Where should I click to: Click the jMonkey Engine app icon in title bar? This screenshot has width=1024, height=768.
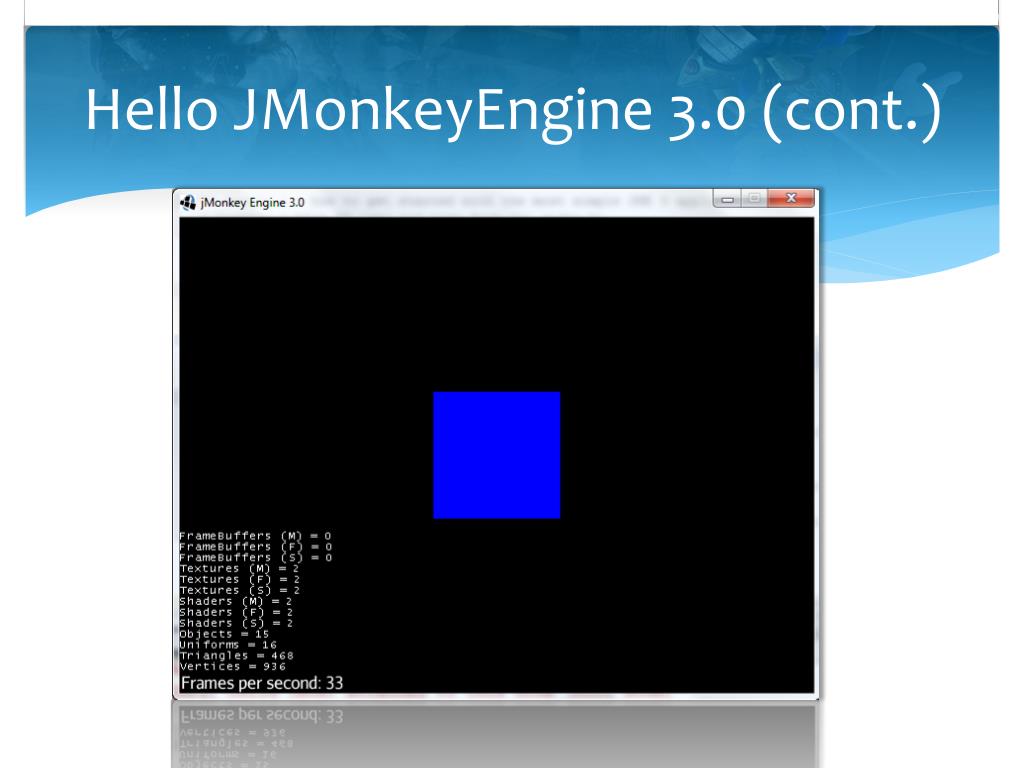[188, 202]
